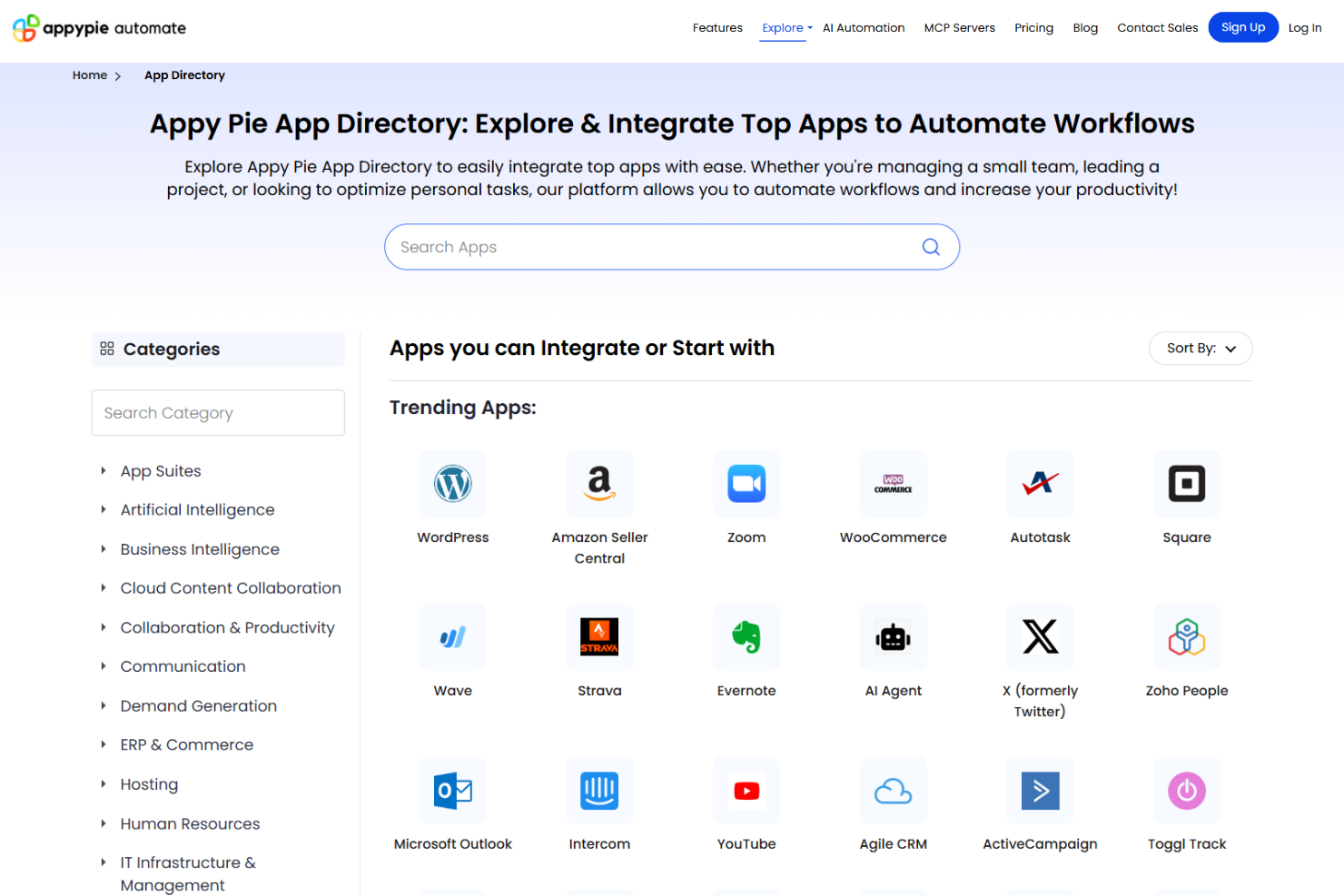Choose the AI Agent robot icon
Screen dimensions: 1344x896
click(x=894, y=637)
